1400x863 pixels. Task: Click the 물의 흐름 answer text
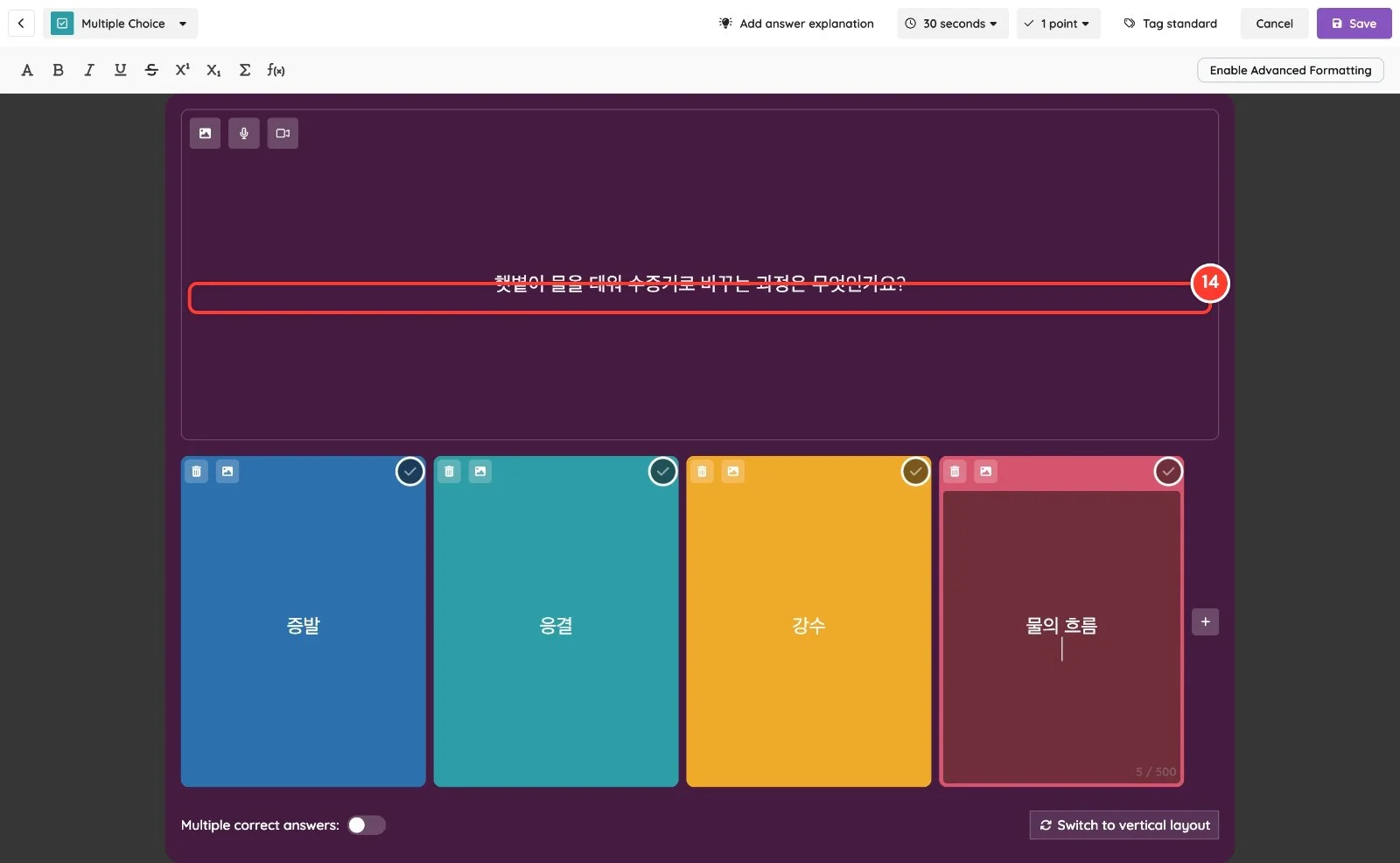pos(1061,626)
